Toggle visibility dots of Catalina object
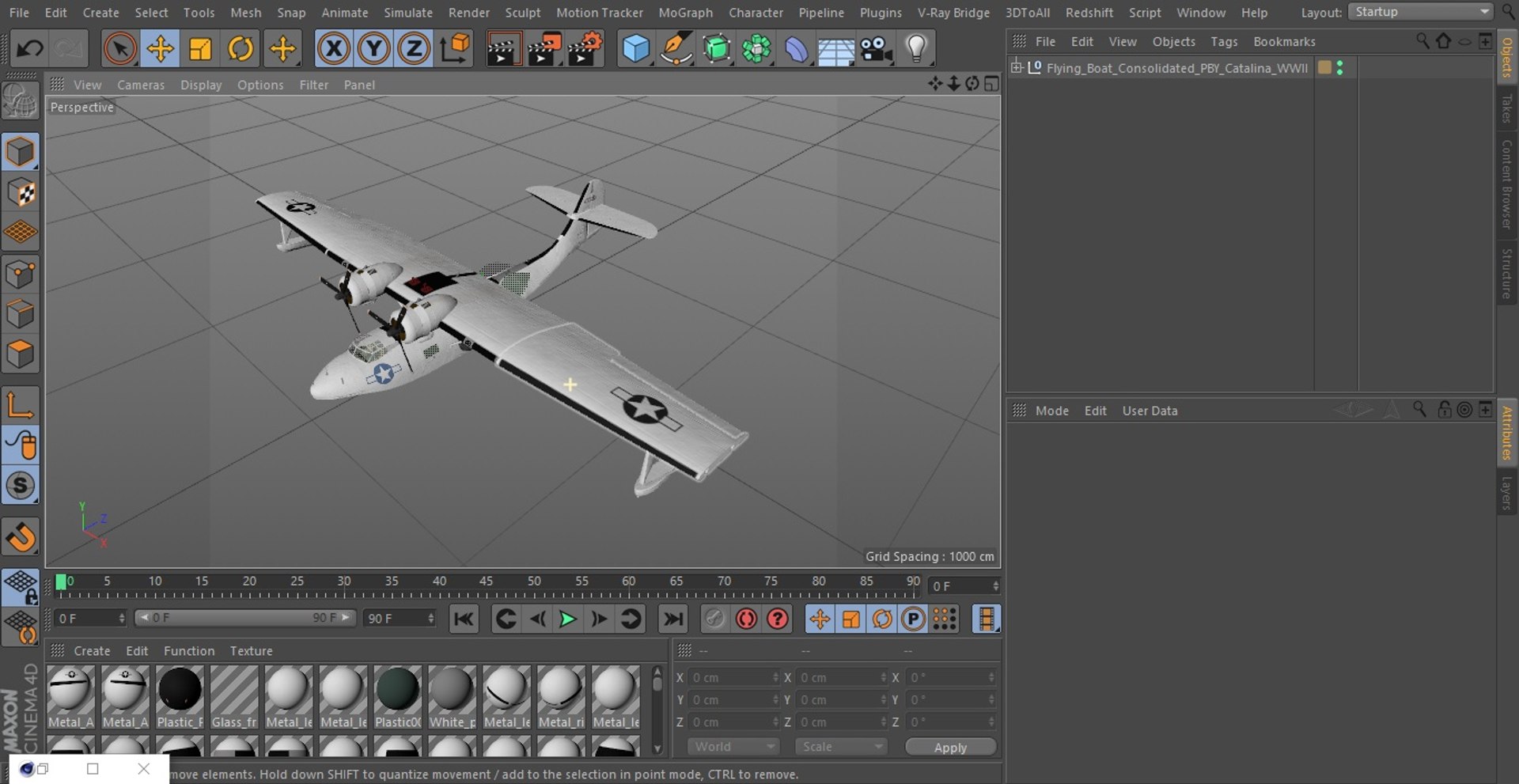 click(1339, 68)
